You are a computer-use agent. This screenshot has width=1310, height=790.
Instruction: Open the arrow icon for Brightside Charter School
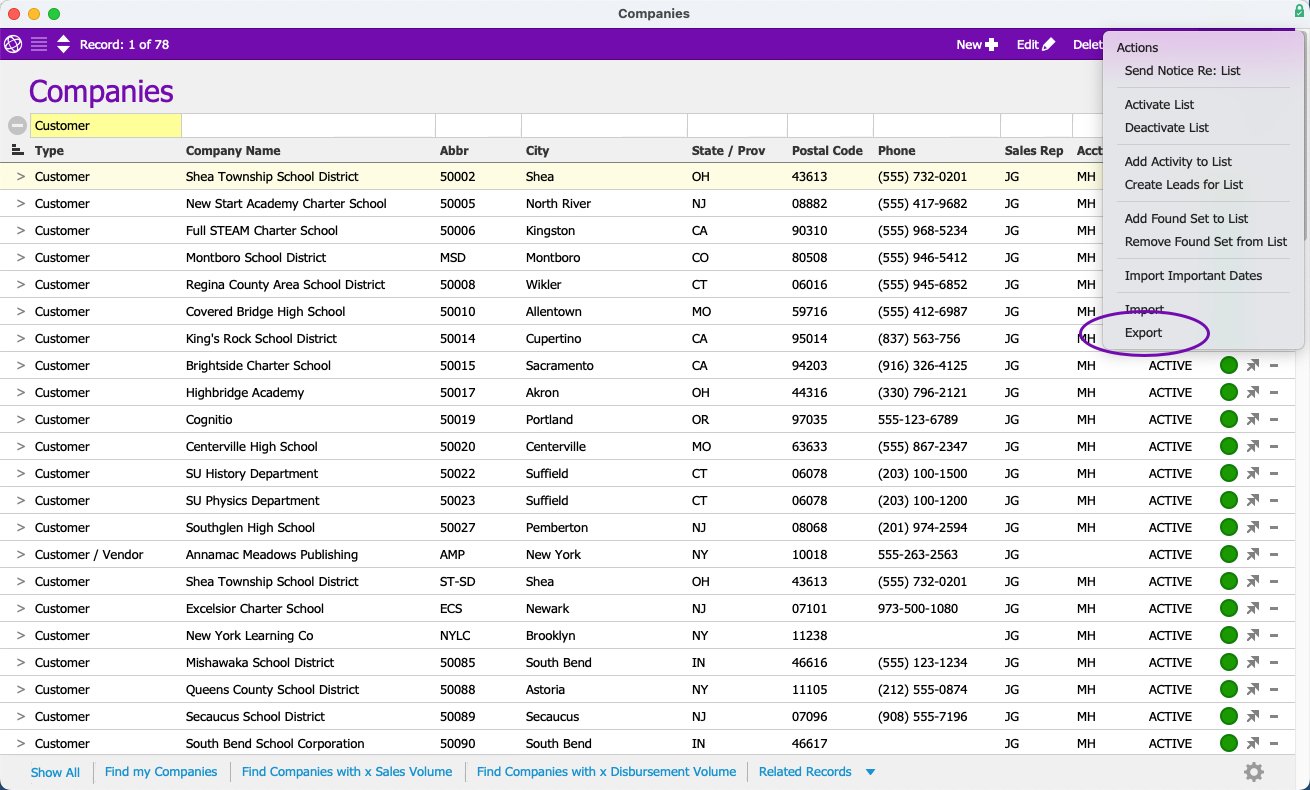(x=1253, y=366)
